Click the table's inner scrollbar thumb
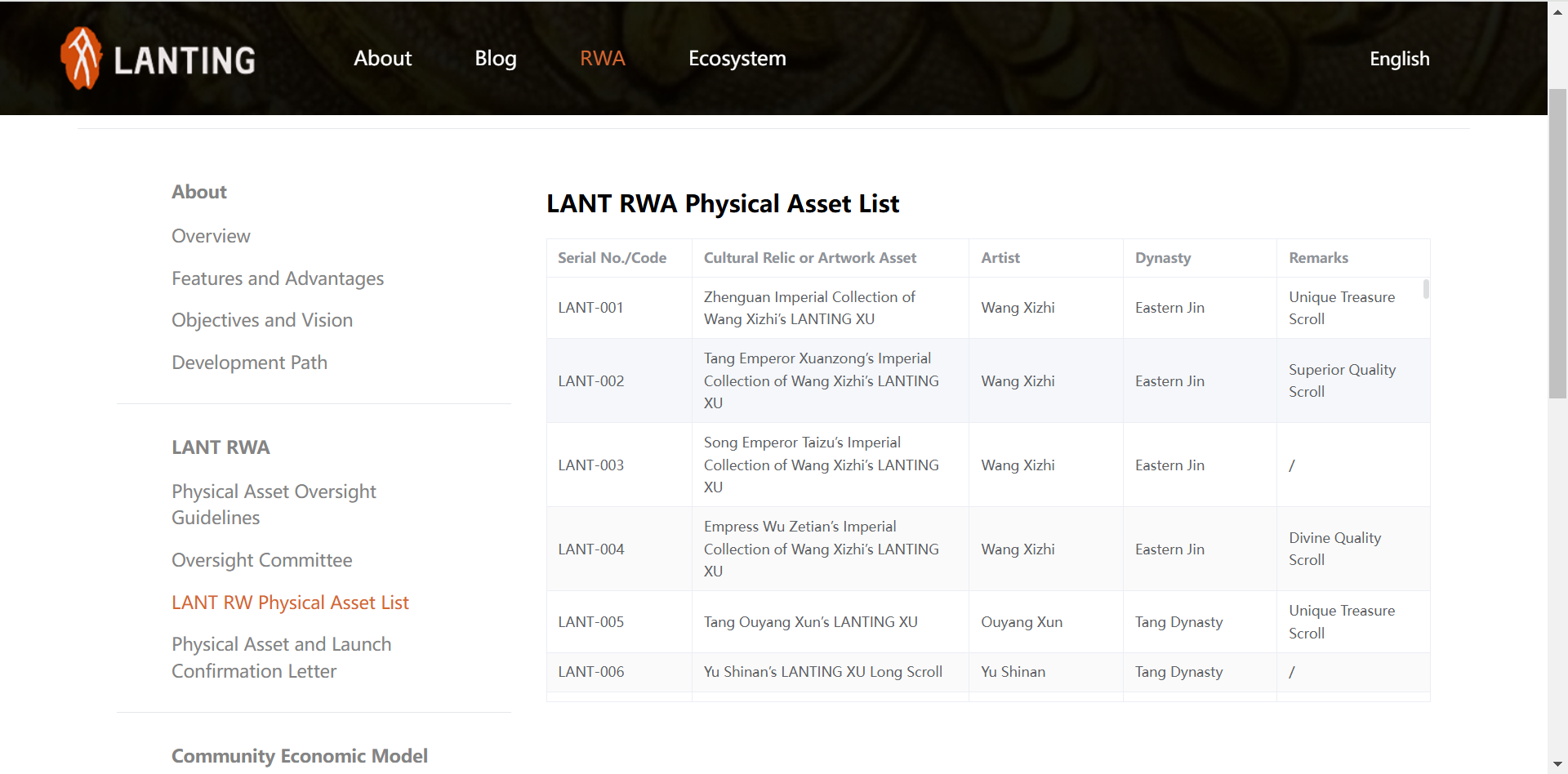The height and width of the screenshot is (774, 1568). click(1426, 289)
